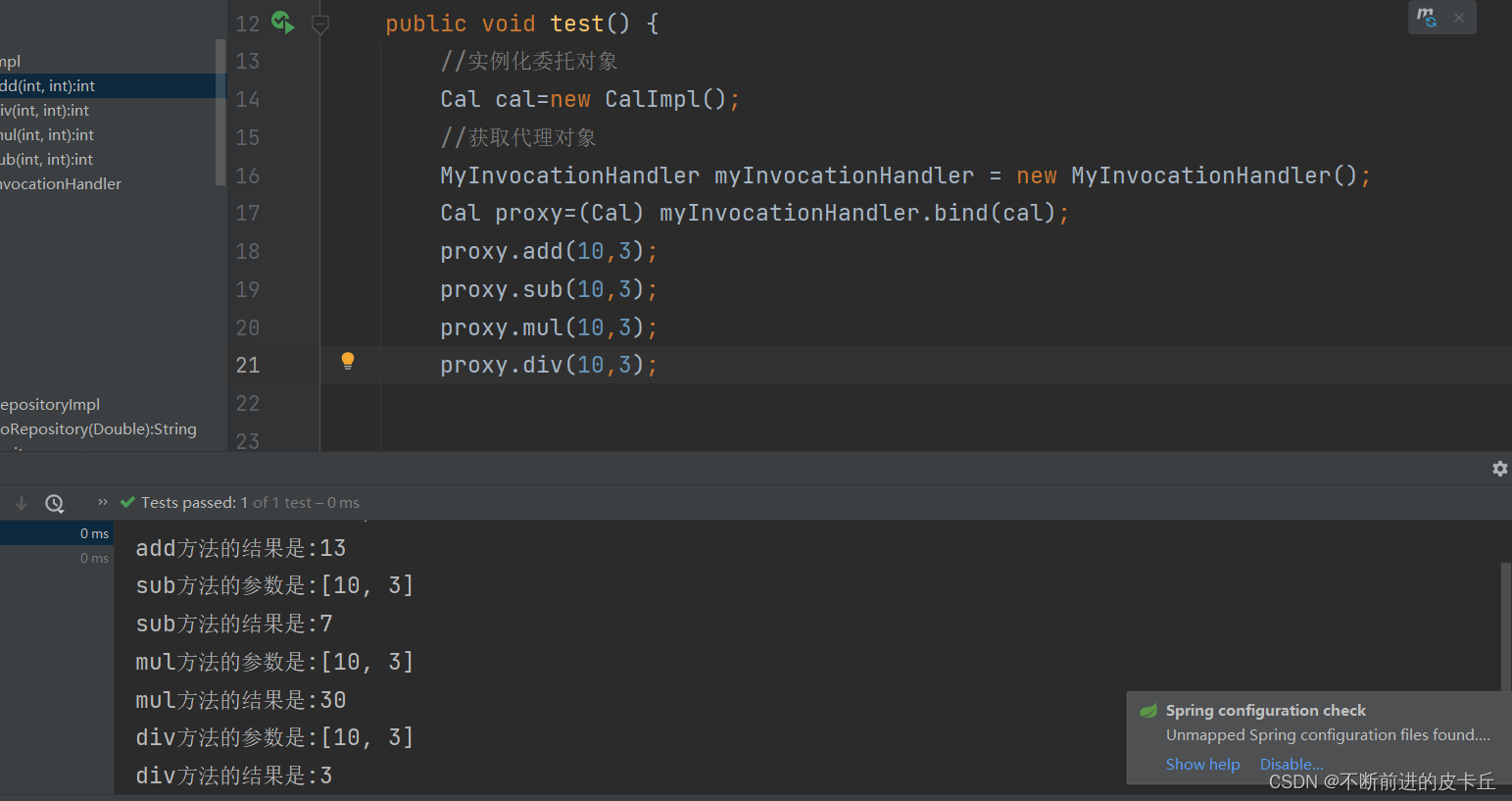The height and width of the screenshot is (801, 1512).
Task: Click the console line add方法的结果是:13
Action: (x=241, y=548)
